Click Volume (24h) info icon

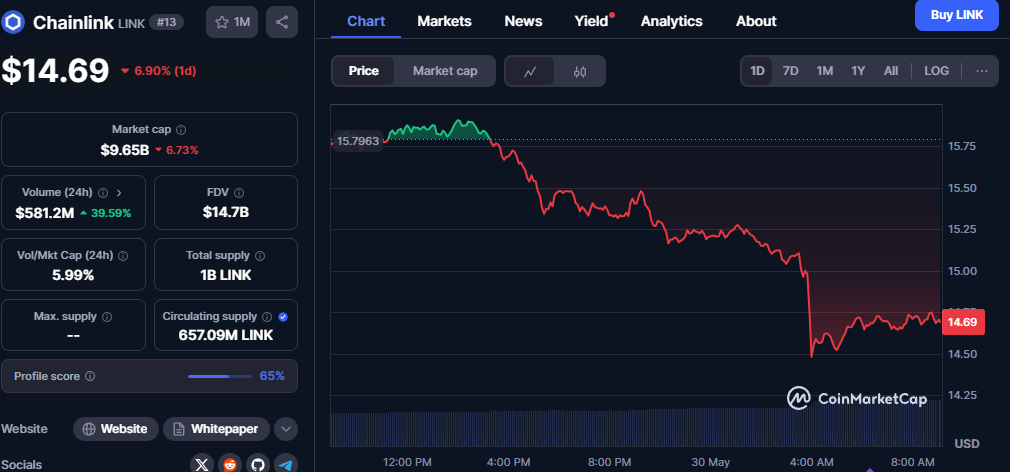104,192
